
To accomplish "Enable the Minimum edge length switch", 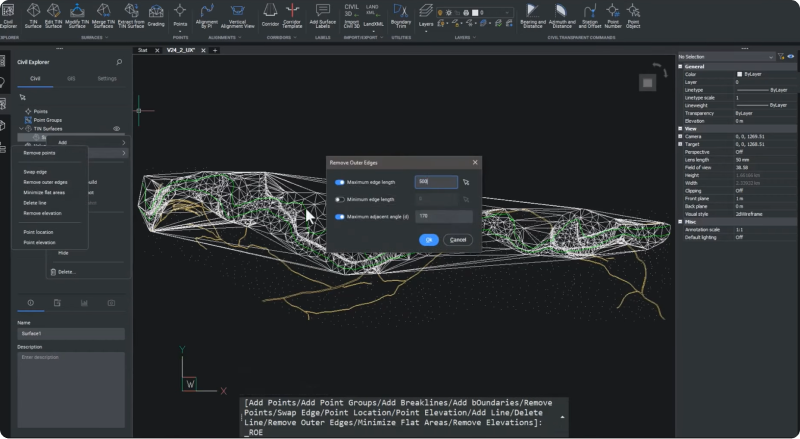I will click(340, 199).
